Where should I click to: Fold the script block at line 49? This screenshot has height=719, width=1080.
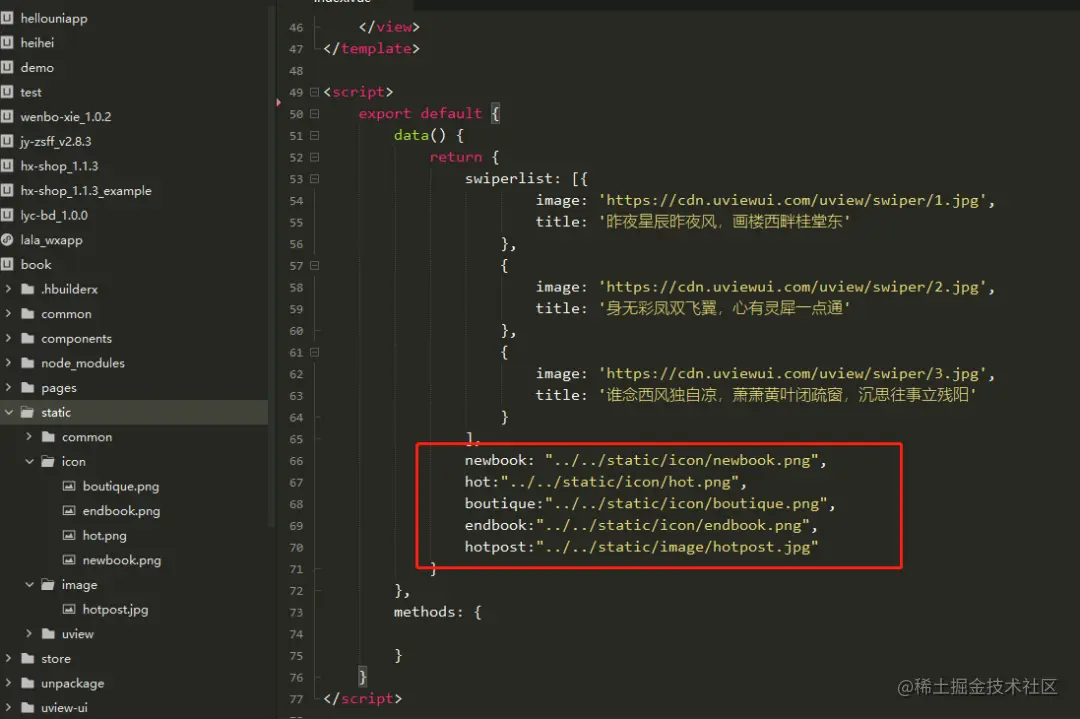coord(315,92)
